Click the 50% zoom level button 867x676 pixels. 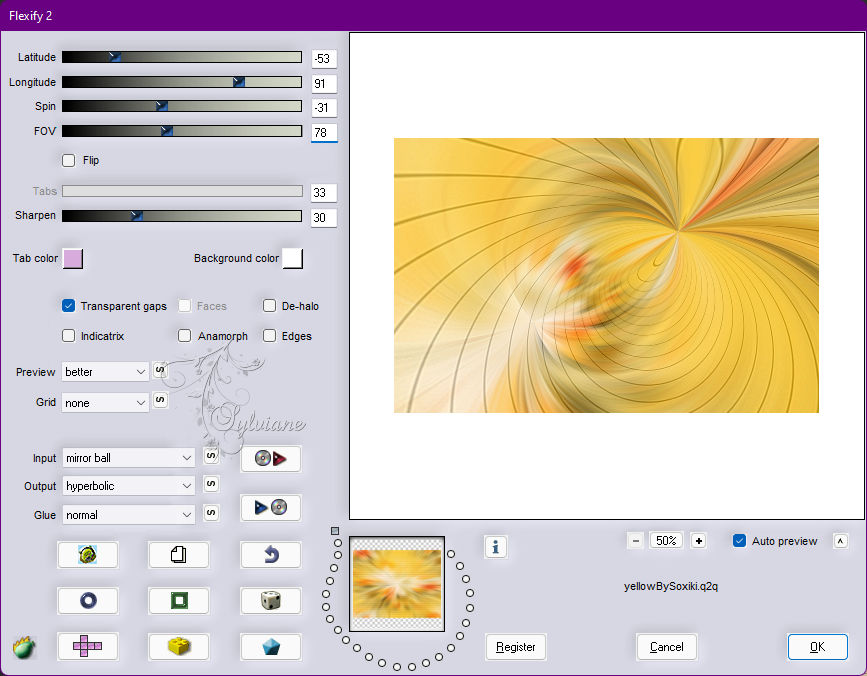(x=666, y=541)
